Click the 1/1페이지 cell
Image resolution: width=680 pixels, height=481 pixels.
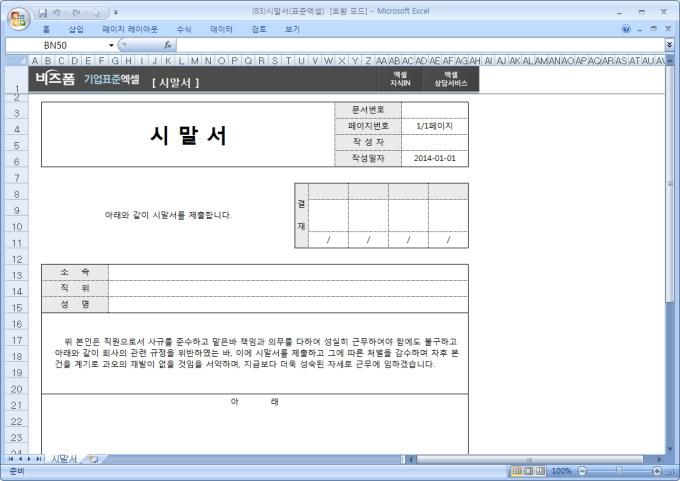coord(435,126)
